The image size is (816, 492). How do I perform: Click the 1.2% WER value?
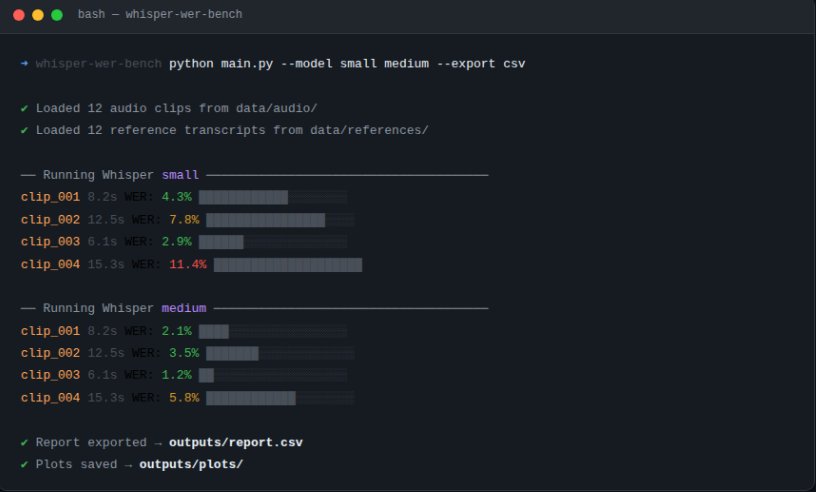click(x=176, y=375)
